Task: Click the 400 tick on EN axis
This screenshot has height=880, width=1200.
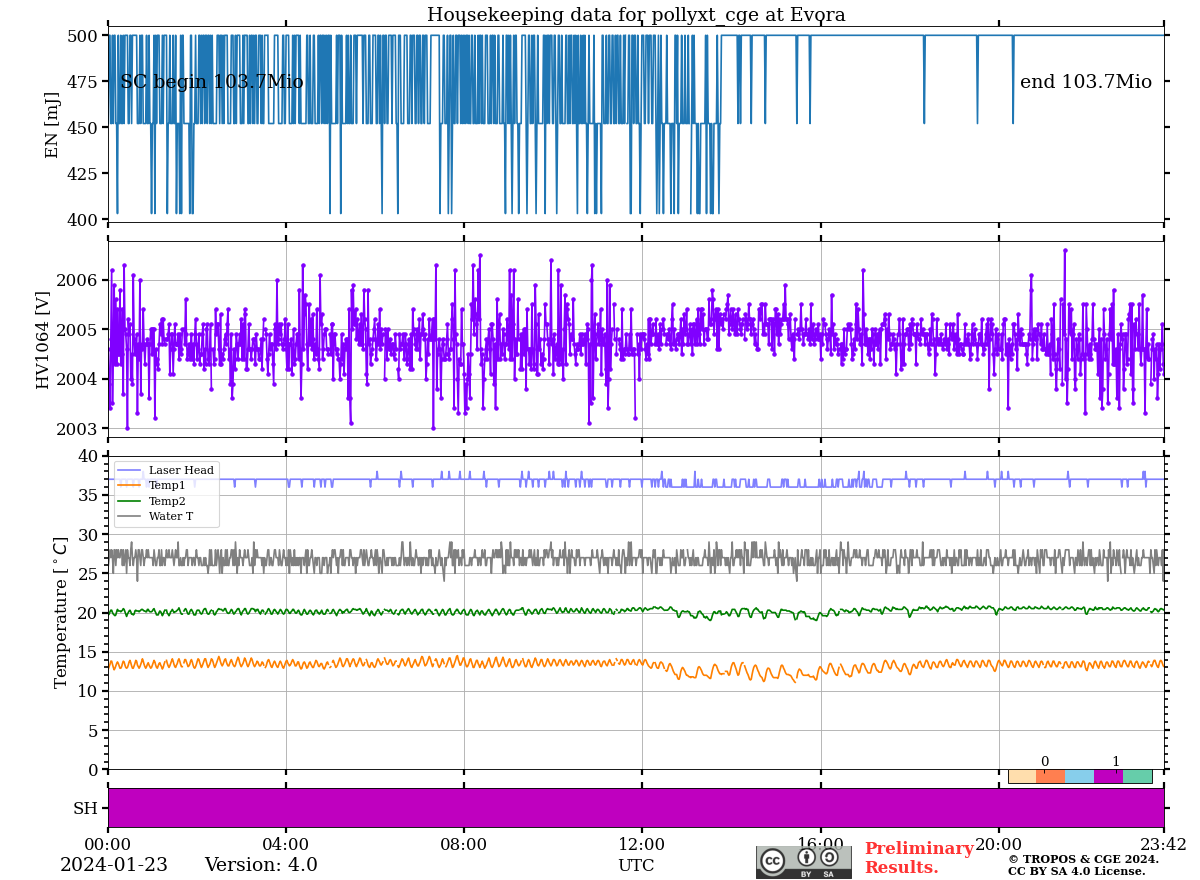Action: pyautogui.click(x=82, y=220)
